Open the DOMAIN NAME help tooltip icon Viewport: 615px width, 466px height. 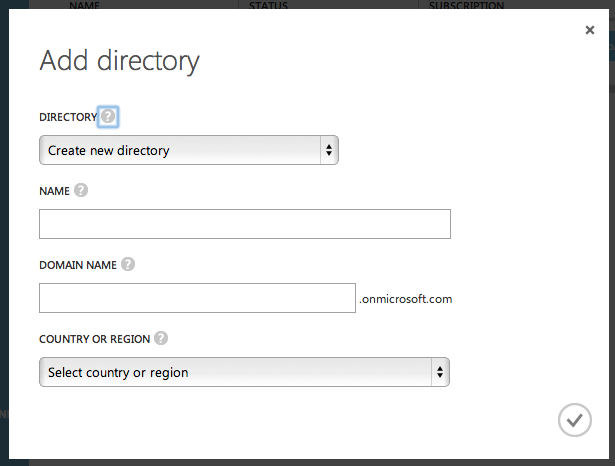click(128, 265)
